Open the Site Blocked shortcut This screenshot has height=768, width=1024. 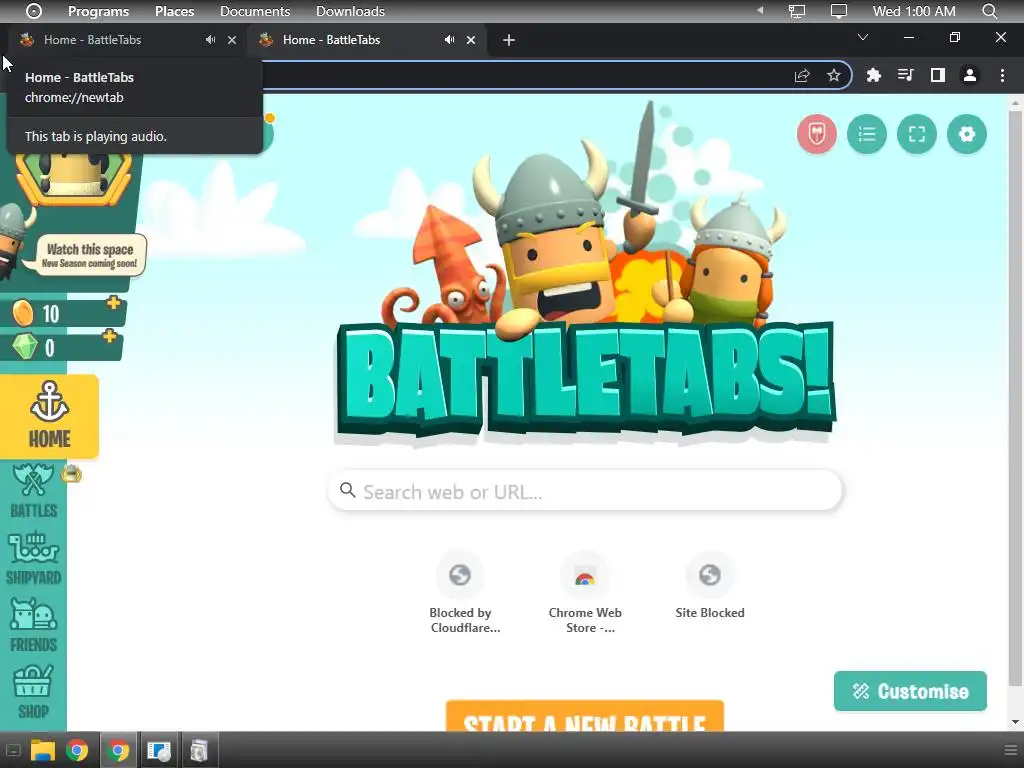click(710, 586)
